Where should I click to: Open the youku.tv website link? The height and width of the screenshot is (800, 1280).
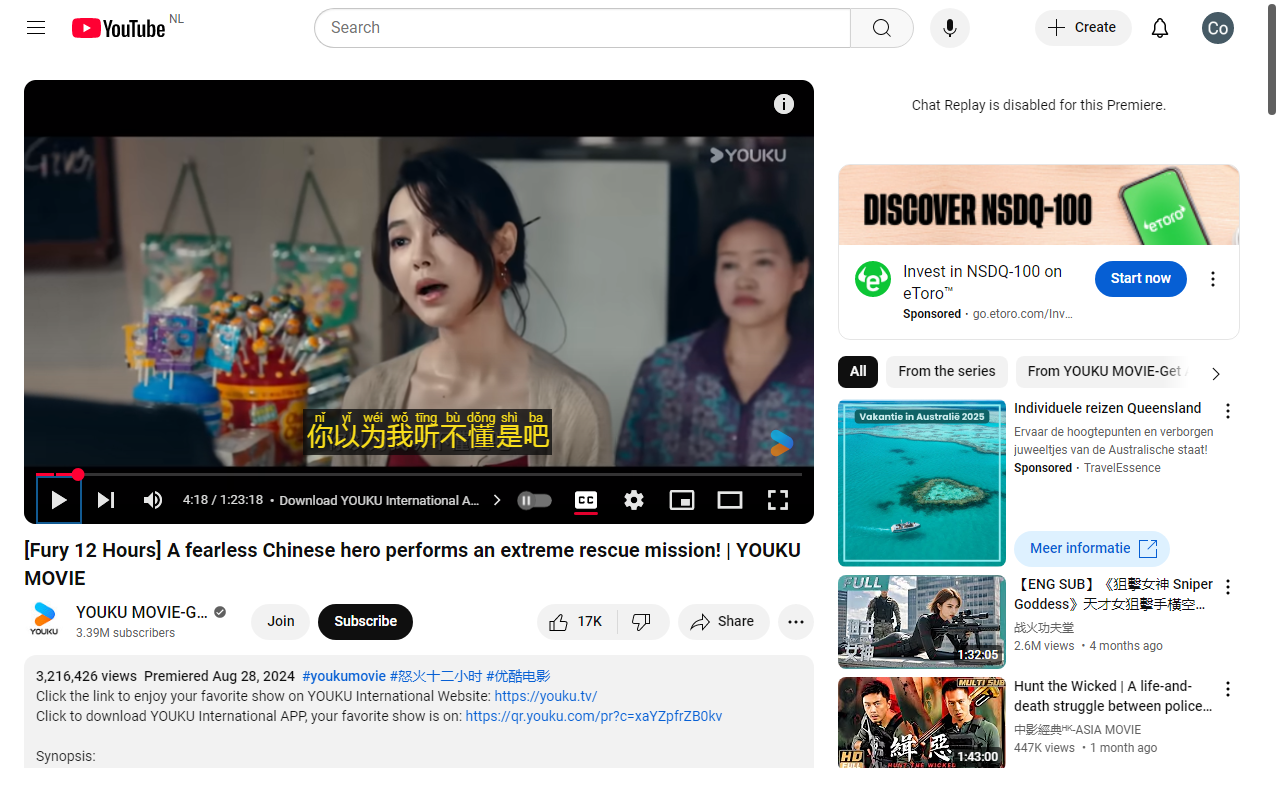pos(546,696)
